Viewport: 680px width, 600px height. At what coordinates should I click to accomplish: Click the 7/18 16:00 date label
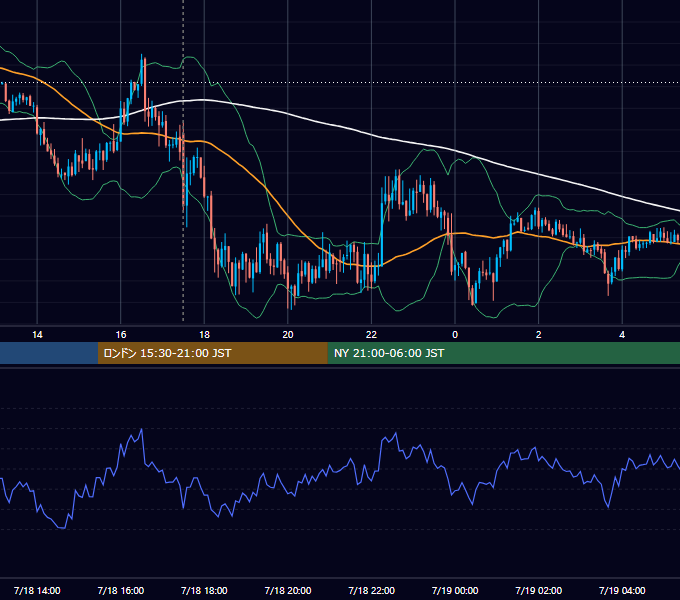point(121,590)
